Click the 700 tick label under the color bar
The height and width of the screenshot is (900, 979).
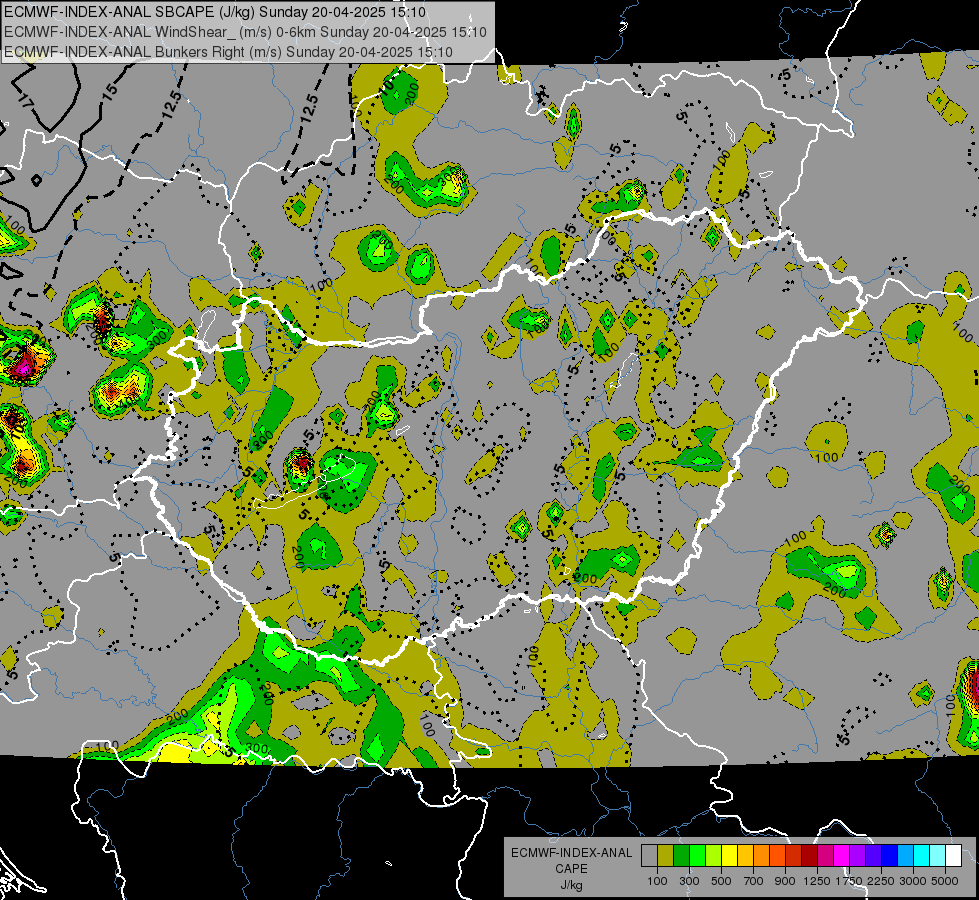pyautogui.click(x=753, y=881)
